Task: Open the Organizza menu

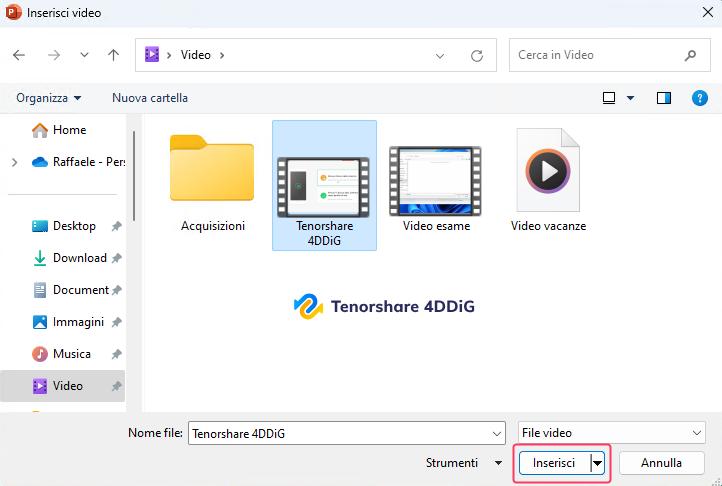Action: coord(49,98)
